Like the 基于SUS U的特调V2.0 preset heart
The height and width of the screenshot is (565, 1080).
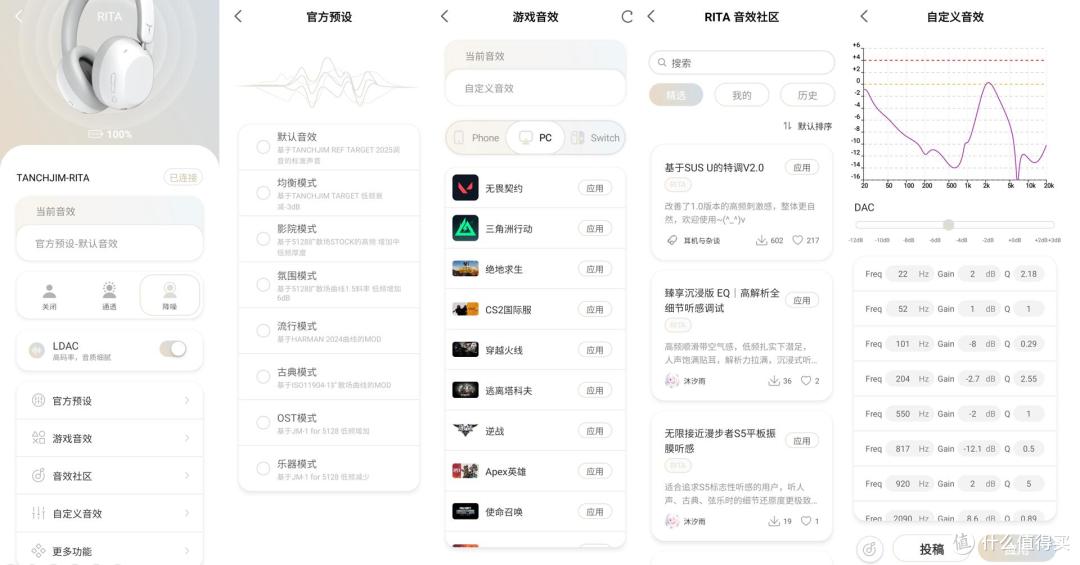(x=798, y=240)
